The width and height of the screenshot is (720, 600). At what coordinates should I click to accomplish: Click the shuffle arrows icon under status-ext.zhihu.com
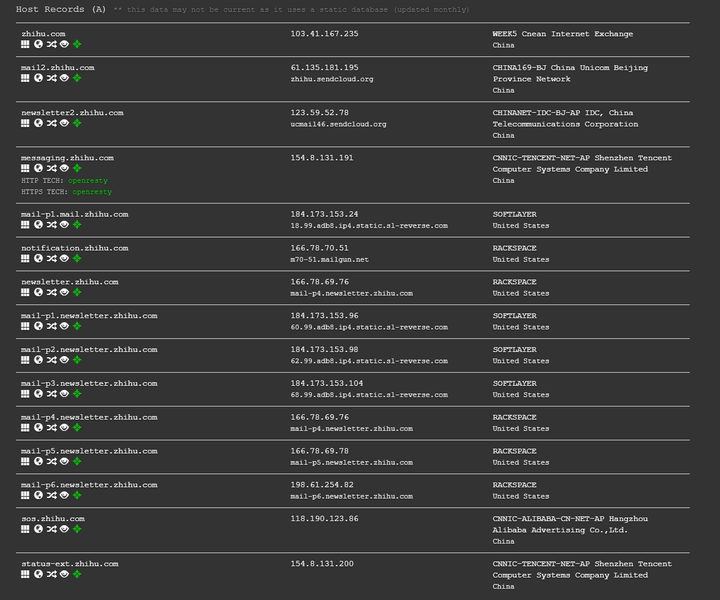click(51, 574)
